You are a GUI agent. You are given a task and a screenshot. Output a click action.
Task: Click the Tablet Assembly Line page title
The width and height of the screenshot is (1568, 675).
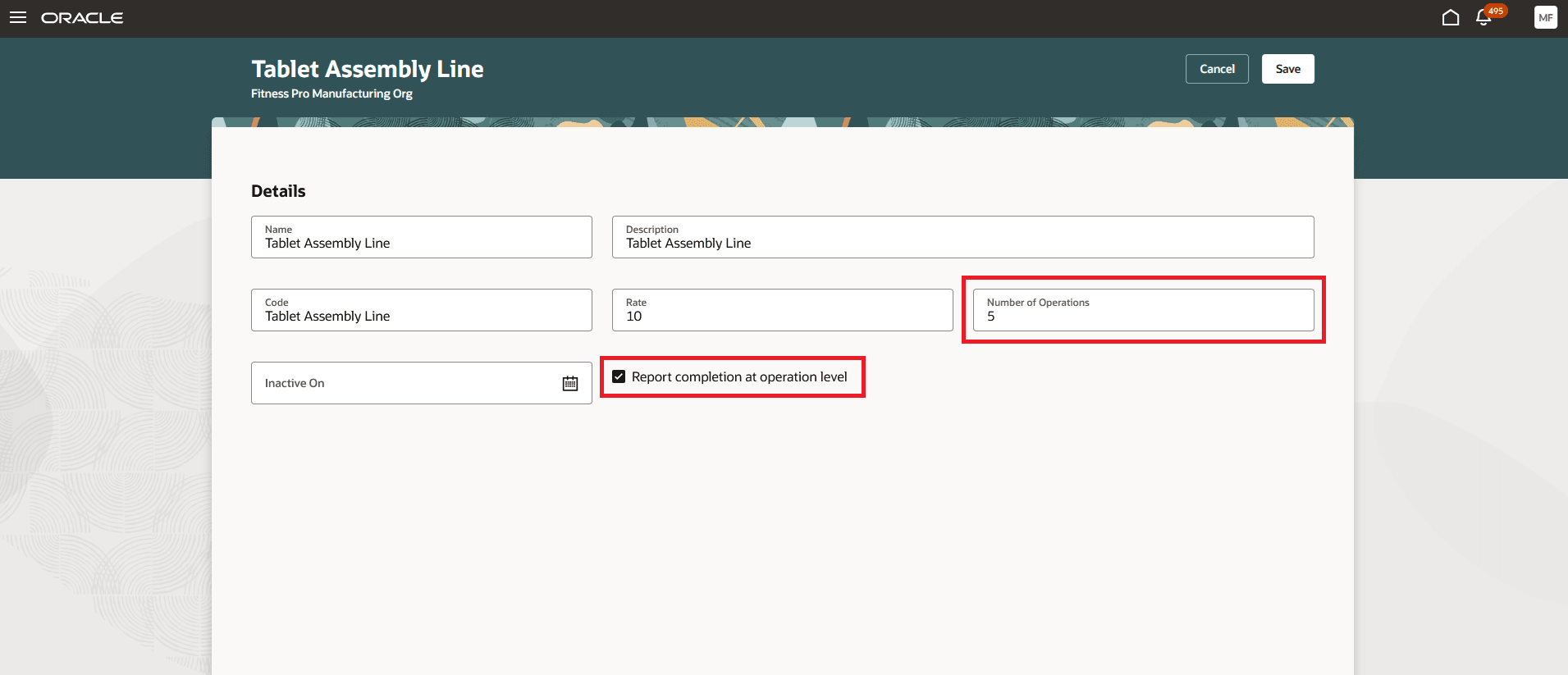pyautogui.click(x=368, y=69)
